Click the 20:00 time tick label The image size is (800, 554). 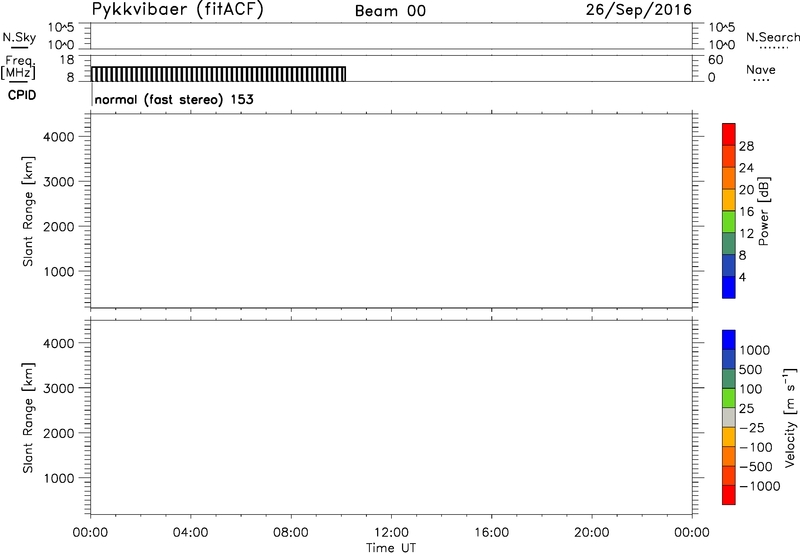click(592, 533)
